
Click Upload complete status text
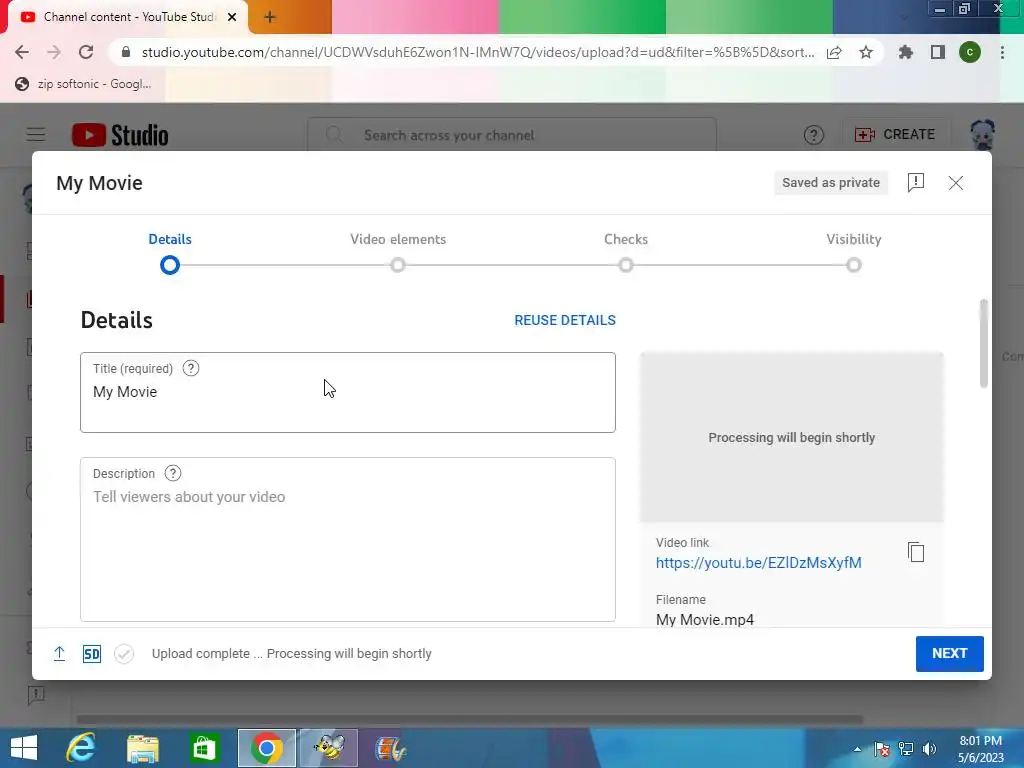click(291, 654)
